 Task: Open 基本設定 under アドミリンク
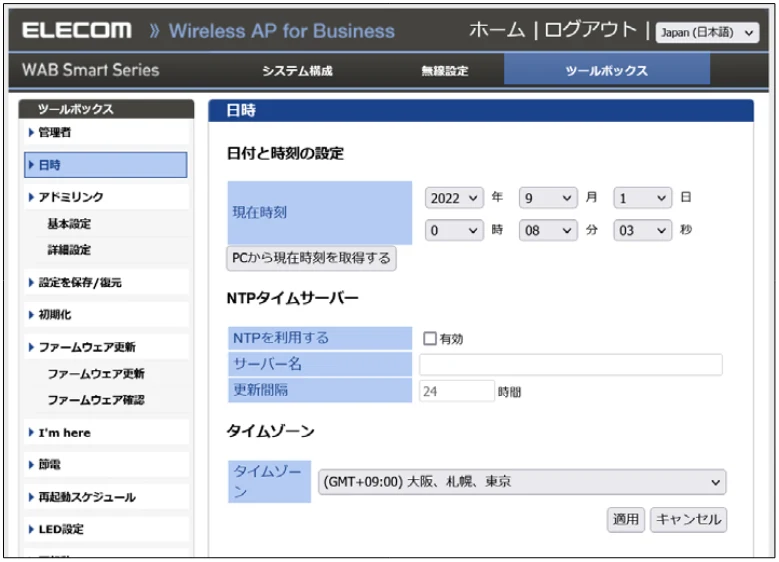[70, 224]
